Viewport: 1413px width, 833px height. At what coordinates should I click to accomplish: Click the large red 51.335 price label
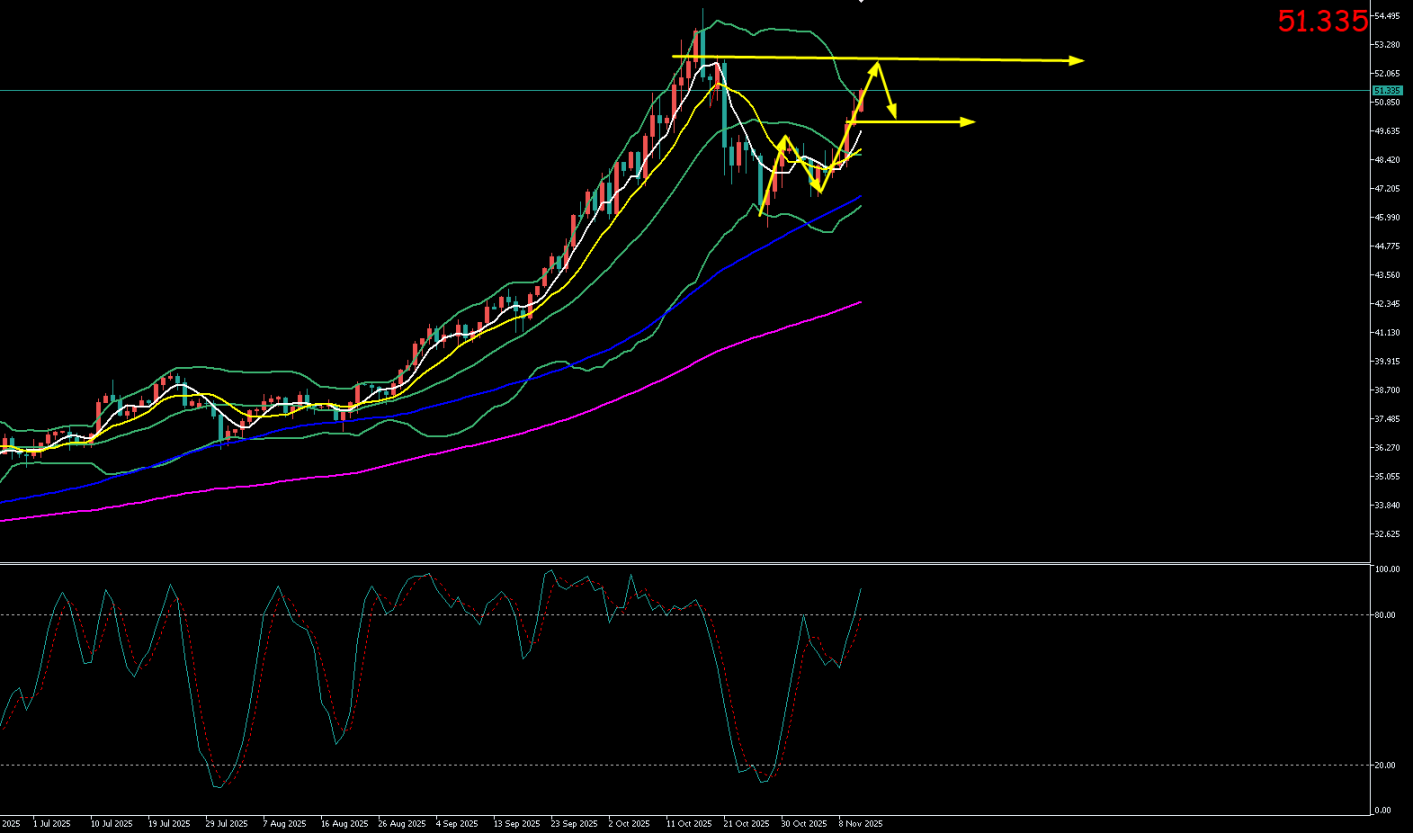[1322, 21]
